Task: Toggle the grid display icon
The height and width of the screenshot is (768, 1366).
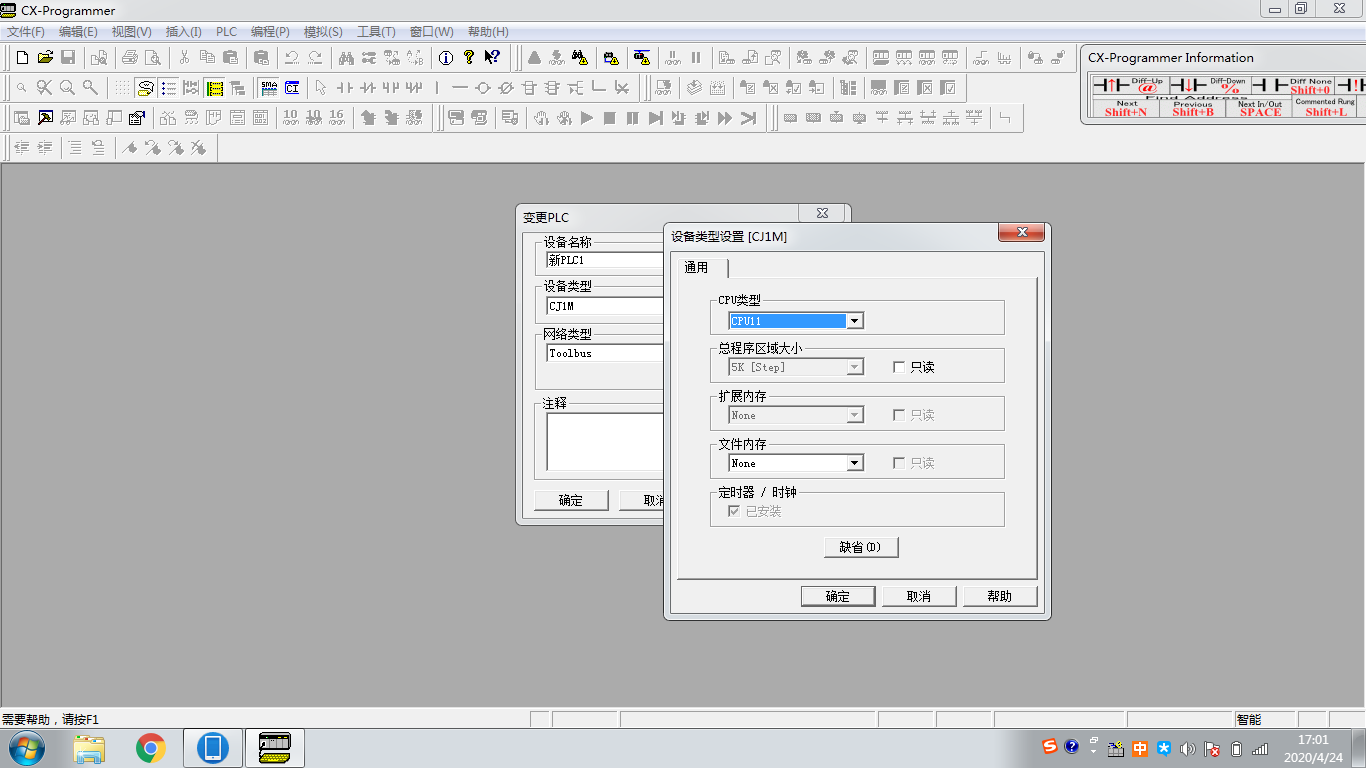Action: pyautogui.click(x=121, y=88)
